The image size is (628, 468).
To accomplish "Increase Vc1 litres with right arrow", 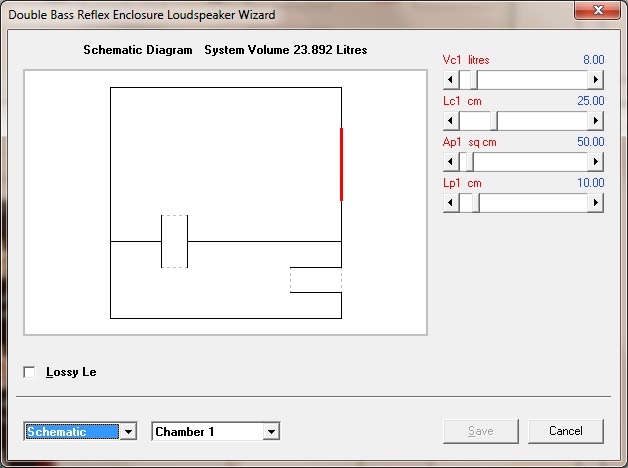I will click(596, 80).
